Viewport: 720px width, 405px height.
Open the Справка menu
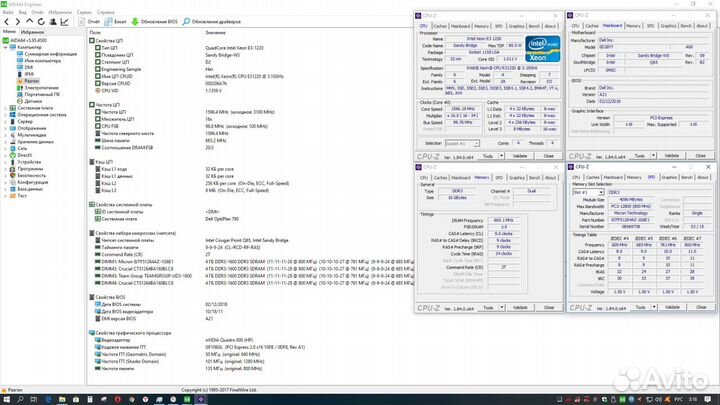[x=106, y=12]
